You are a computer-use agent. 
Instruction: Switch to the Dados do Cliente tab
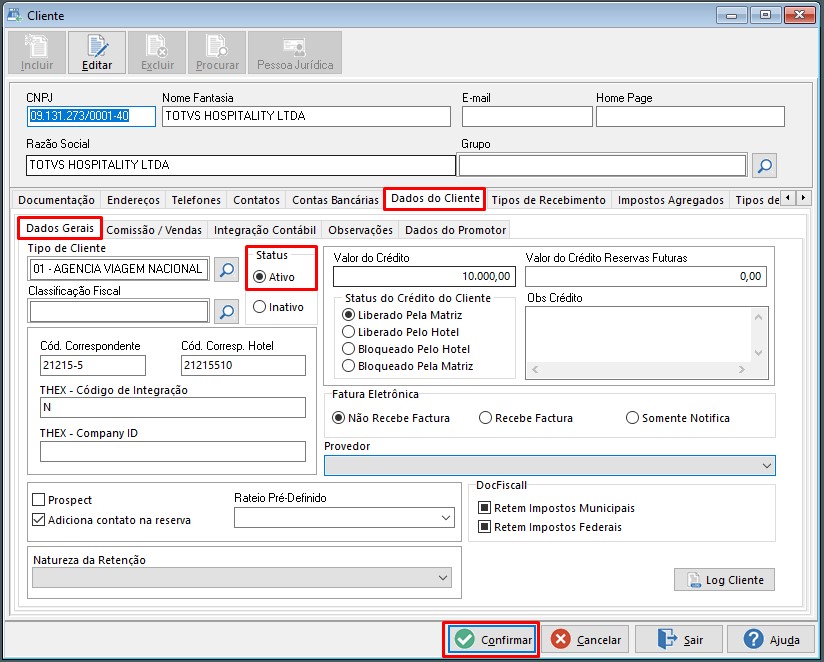pos(435,199)
